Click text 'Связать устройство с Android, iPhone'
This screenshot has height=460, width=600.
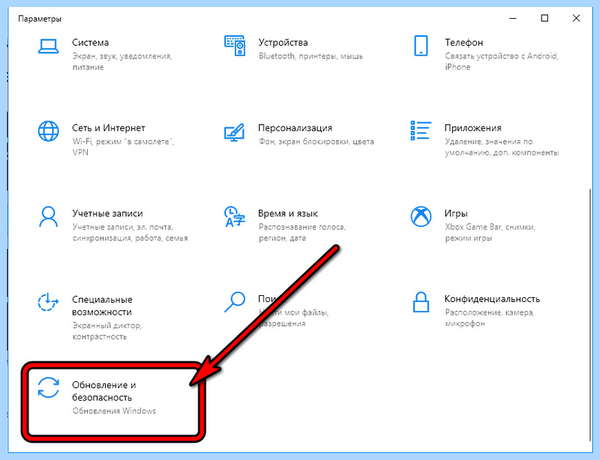pyautogui.click(x=502, y=61)
